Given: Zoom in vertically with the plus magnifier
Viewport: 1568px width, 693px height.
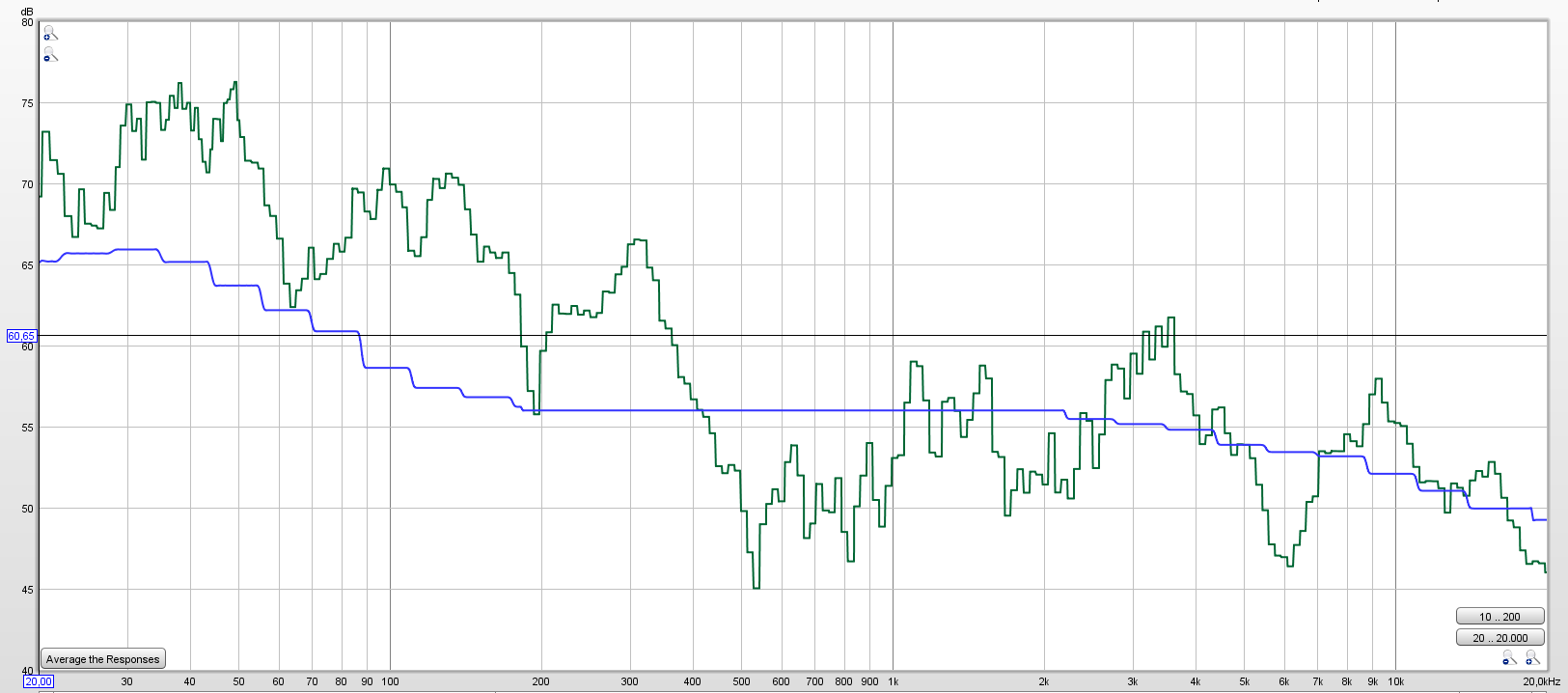Looking at the screenshot, I should [50, 34].
